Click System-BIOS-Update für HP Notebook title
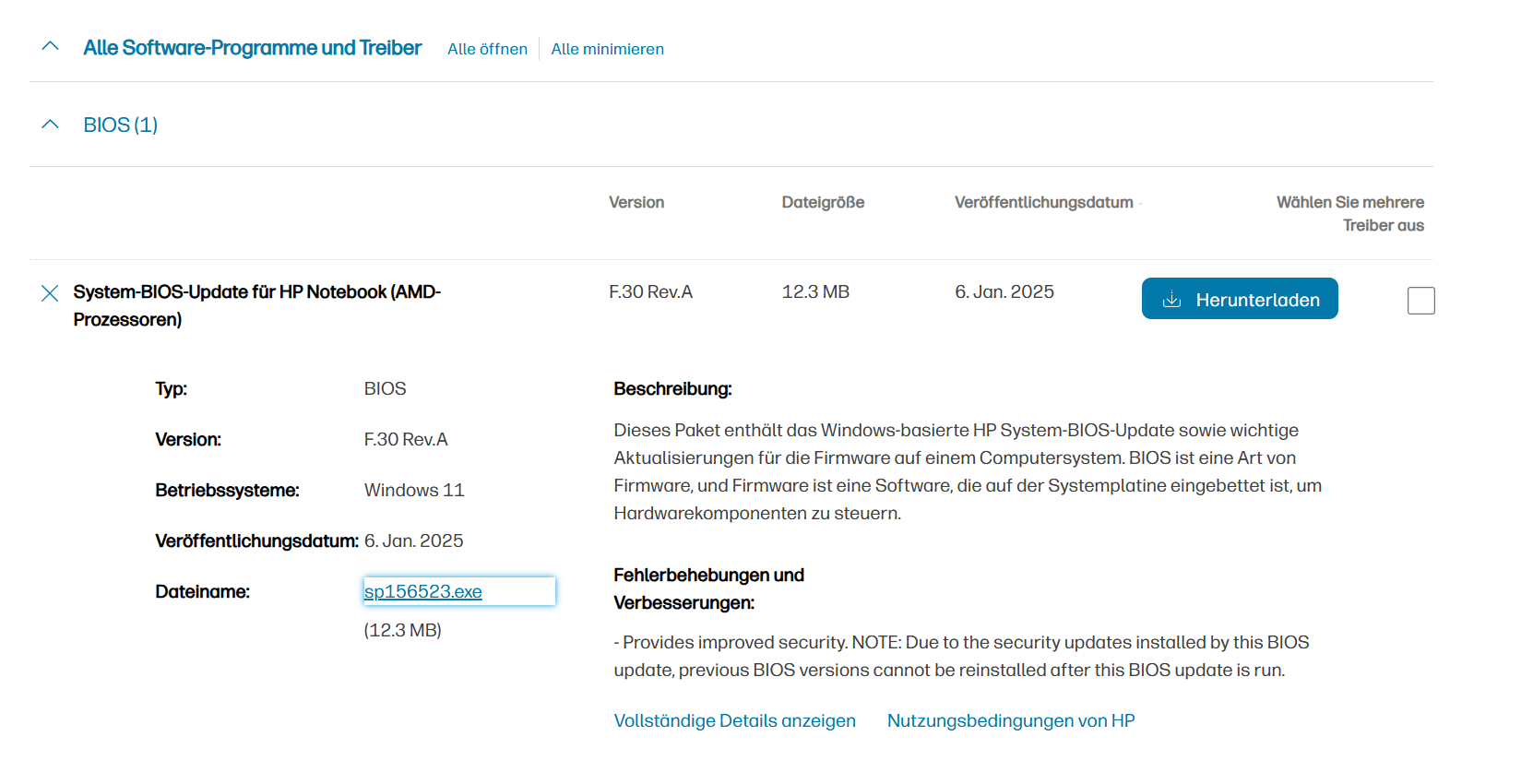Image resolution: width=1533 pixels, height=784 pixels. pos(257,305)
